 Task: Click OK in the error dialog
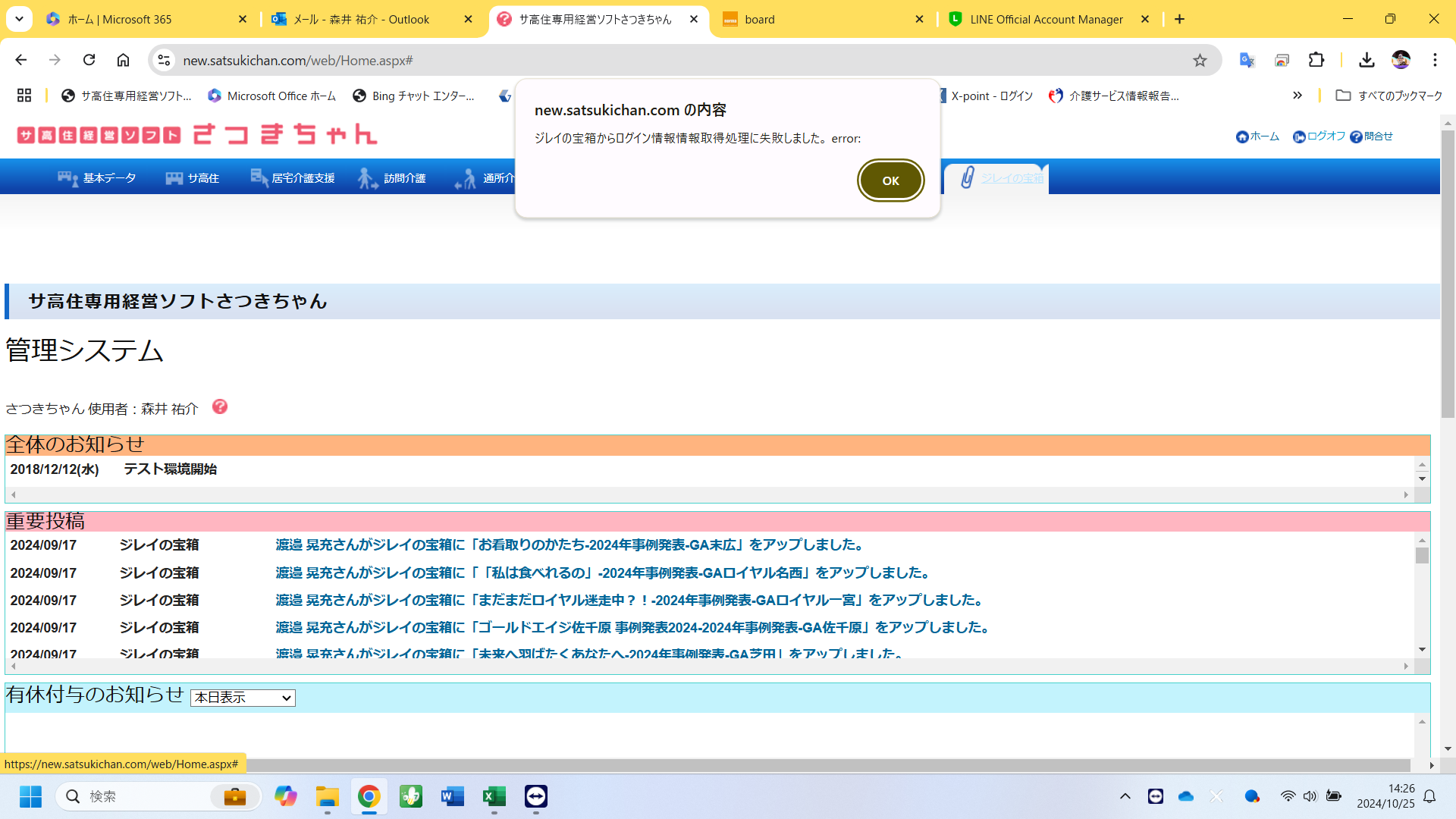pos(890,180)
